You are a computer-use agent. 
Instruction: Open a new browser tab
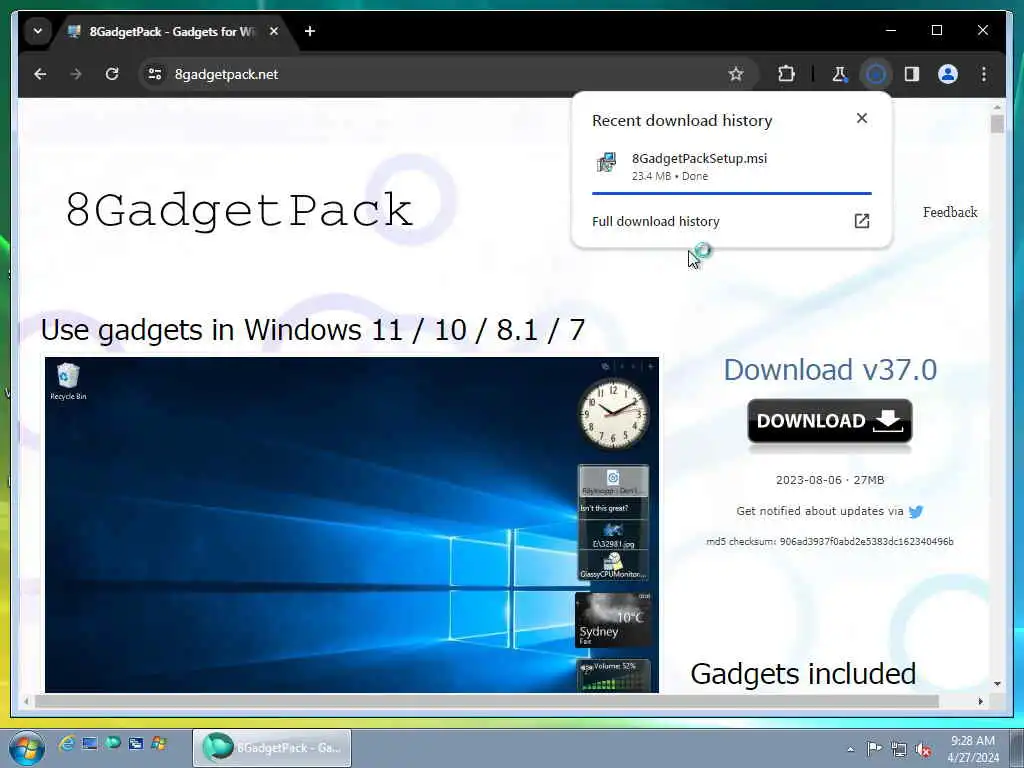click(310, 31)
